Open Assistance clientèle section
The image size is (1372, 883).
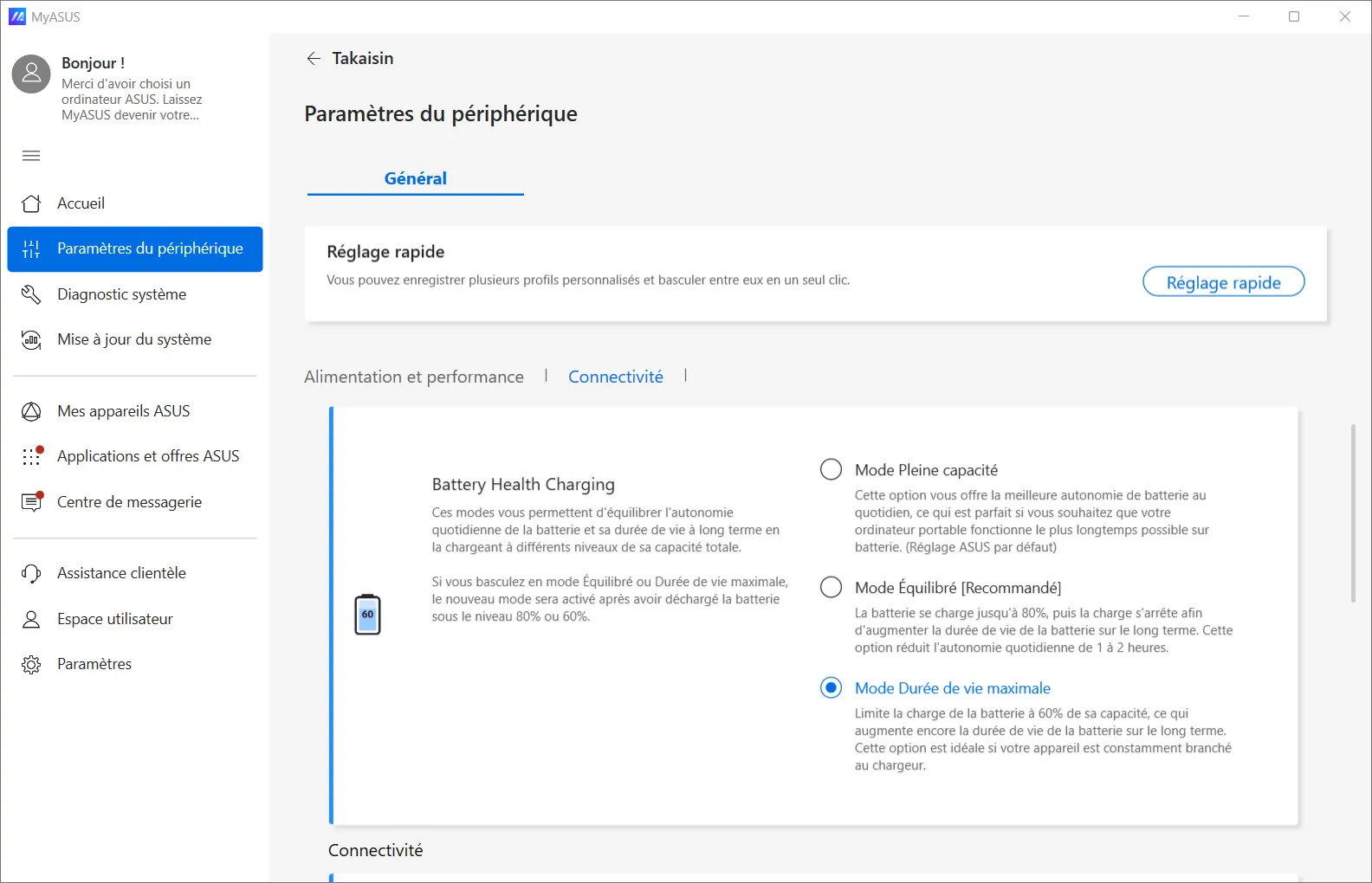134,573
